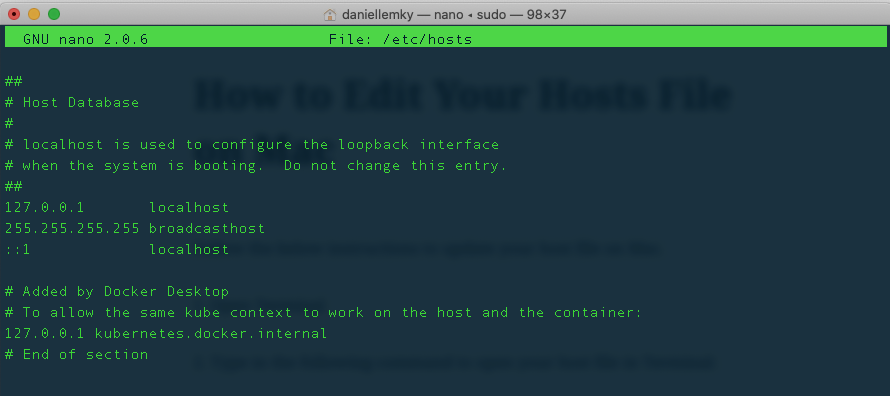The image size is (890, 396).
Task: Click the blank line above Docker section
Action: tap(445, 271)
